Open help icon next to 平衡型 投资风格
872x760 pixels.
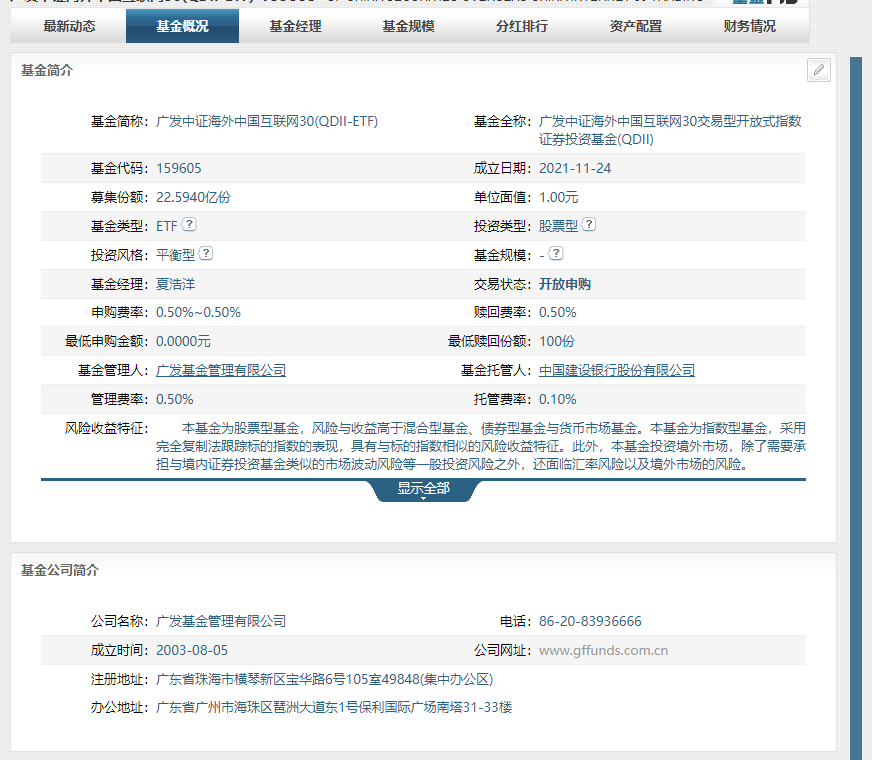pos(206,254)
